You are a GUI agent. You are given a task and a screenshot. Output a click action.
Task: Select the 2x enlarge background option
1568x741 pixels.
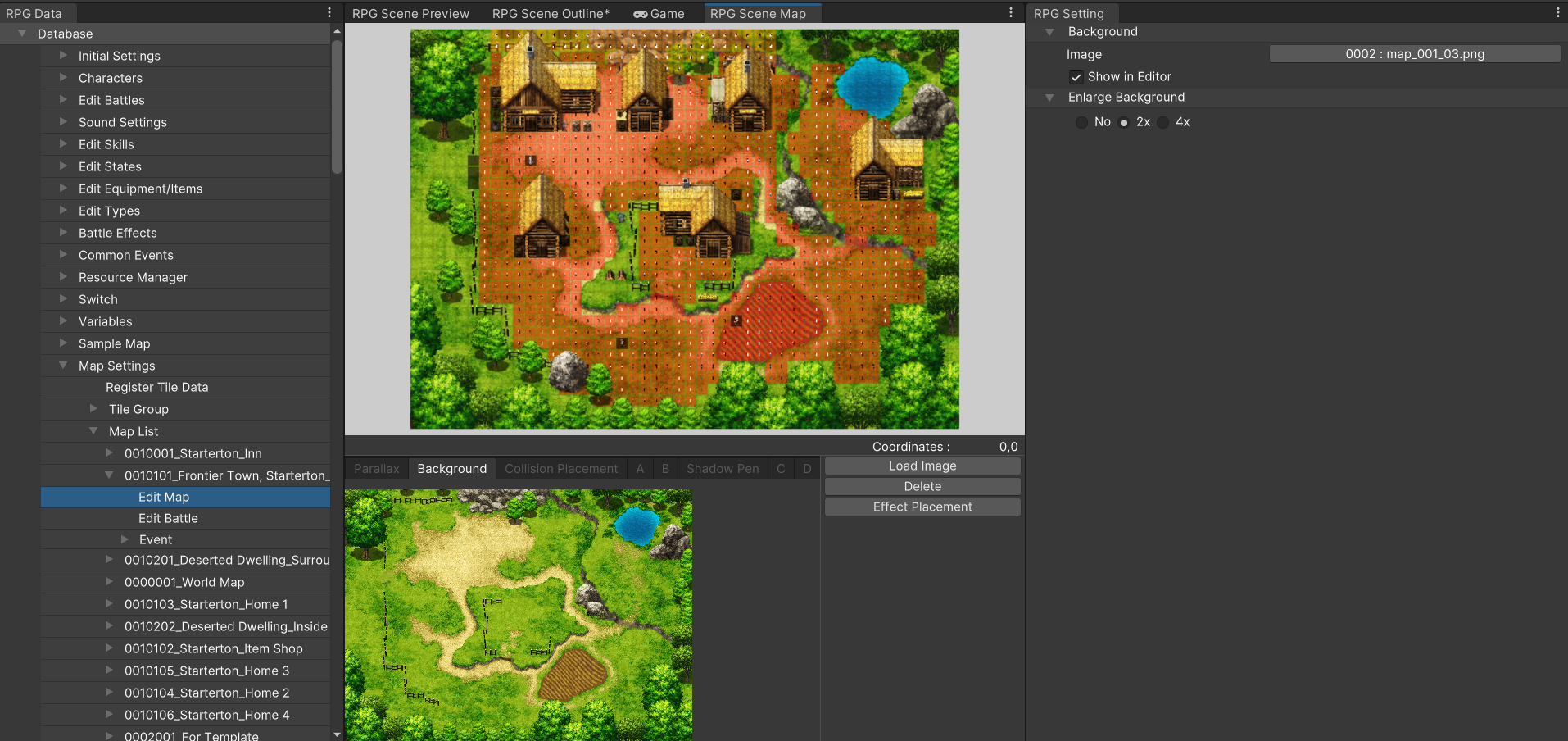coord(1124,122)
